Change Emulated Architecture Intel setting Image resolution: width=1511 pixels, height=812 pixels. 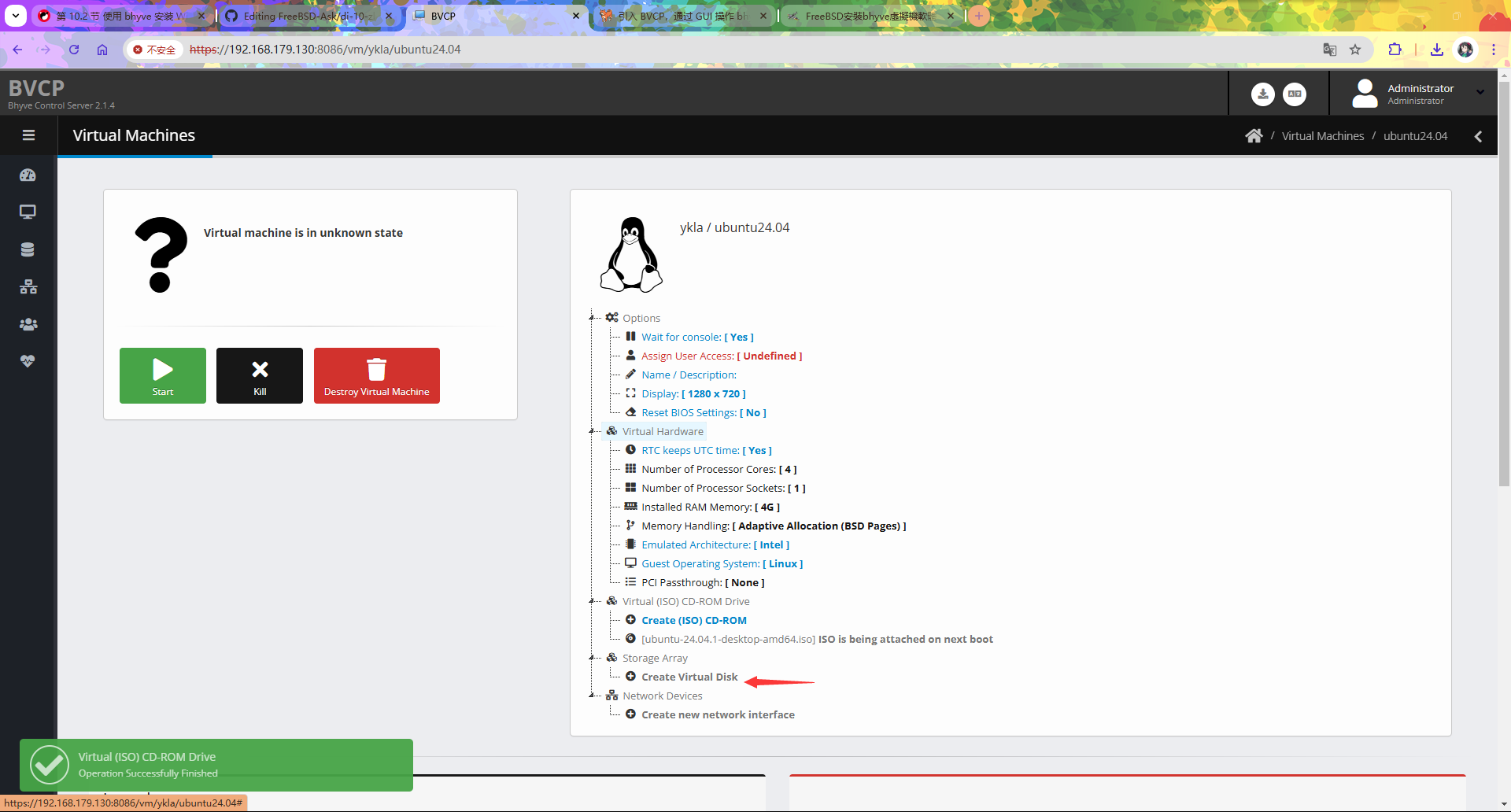tap(715, 544)
